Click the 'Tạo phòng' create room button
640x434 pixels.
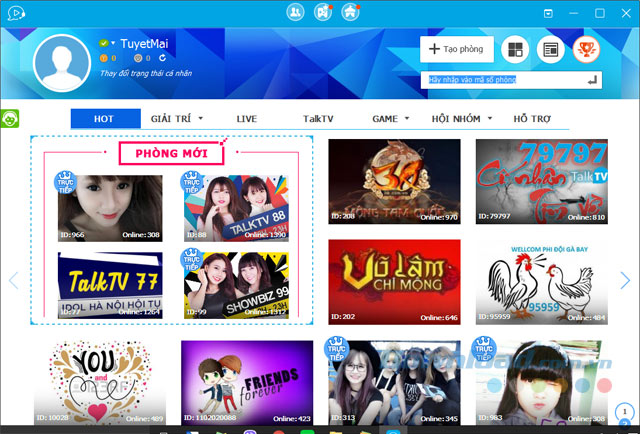(x=457, y=49)
